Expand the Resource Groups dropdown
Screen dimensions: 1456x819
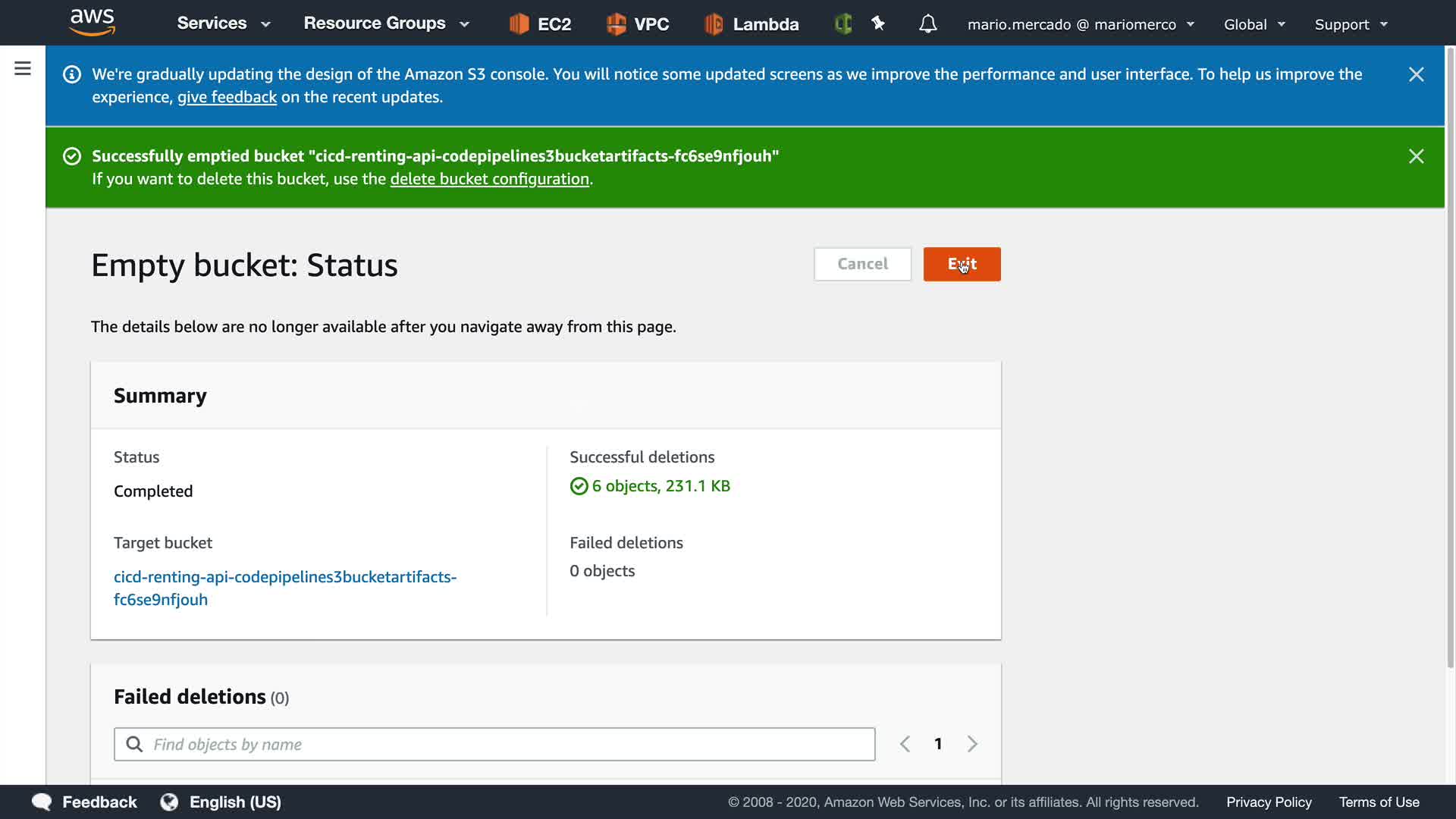click(x=387, y=24)
